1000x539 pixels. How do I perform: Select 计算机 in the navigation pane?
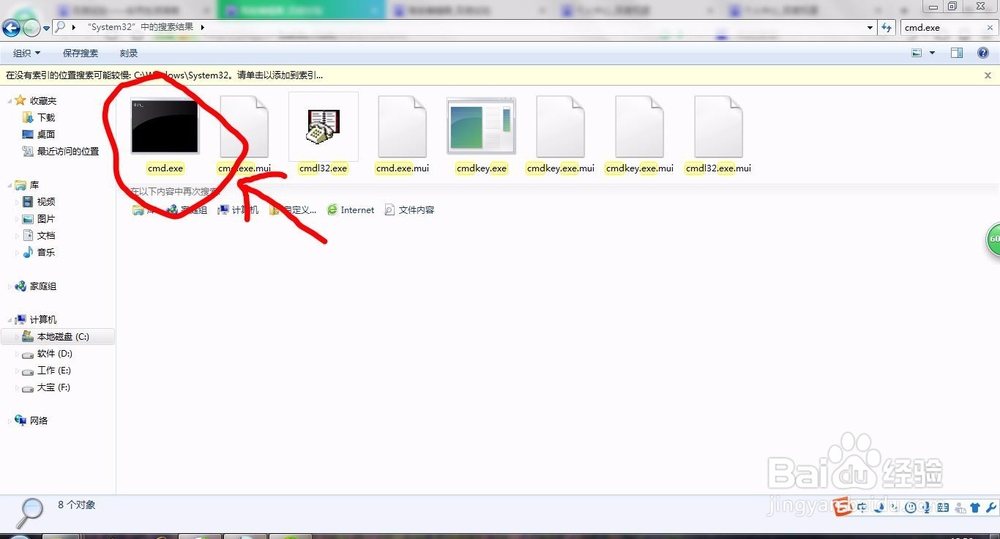tap(43, 320)
